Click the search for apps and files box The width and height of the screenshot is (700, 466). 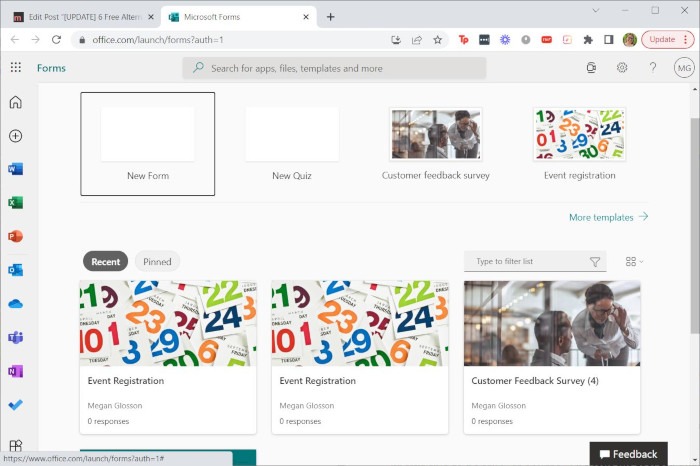click(x=334, y=68)
